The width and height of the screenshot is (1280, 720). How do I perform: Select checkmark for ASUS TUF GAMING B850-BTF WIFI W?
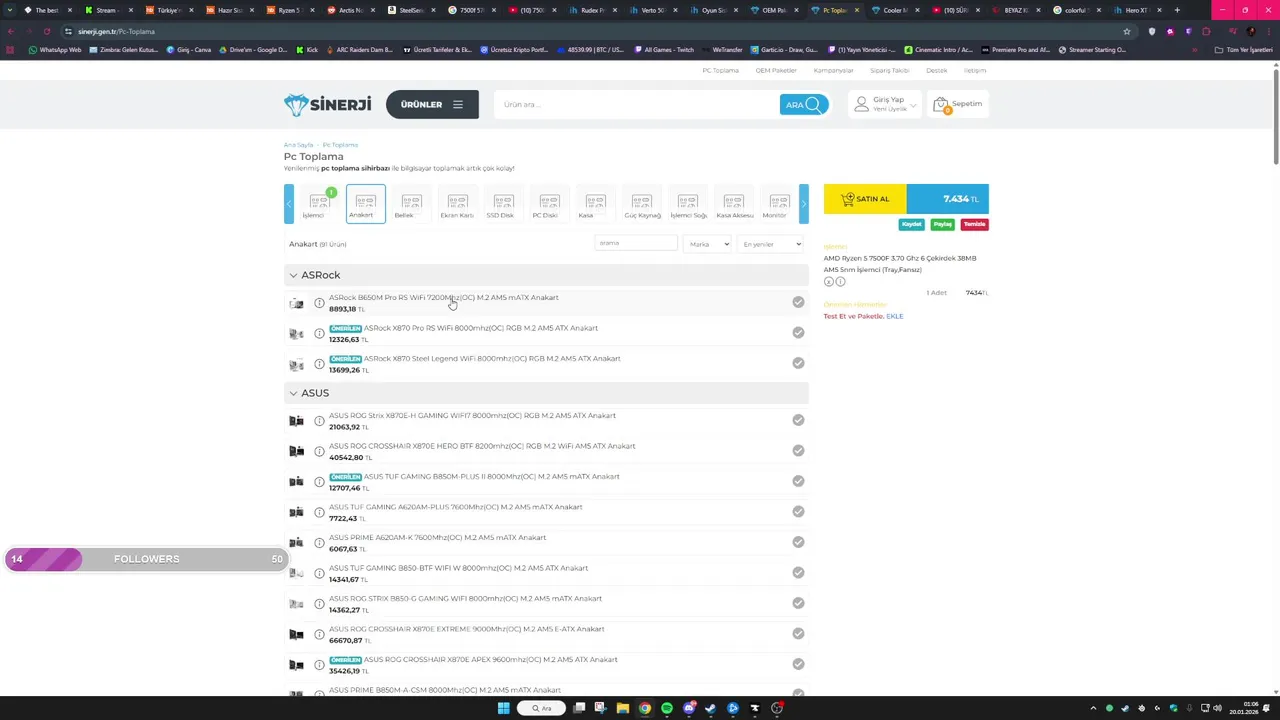pyautogui.click(x=798, y=572)
